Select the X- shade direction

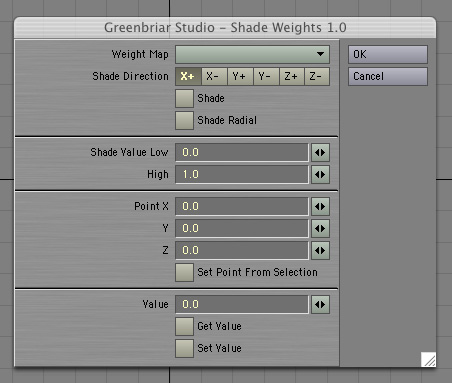coord(214,77)
